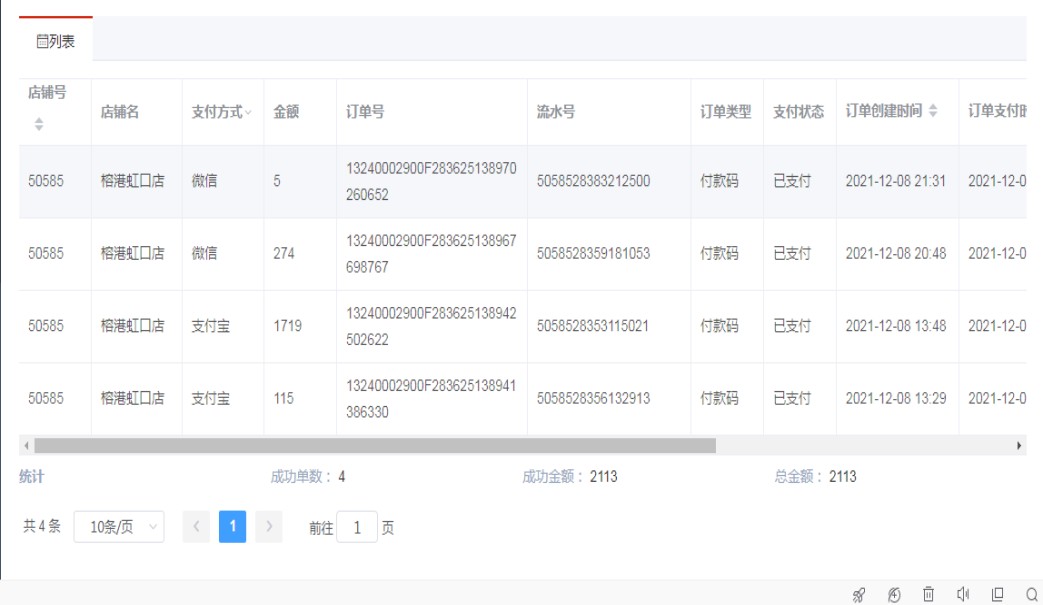The height and width of the screenshot is (605, 1043).
Task: Click the split window icon in status bar
Action: tap(997, 595)
